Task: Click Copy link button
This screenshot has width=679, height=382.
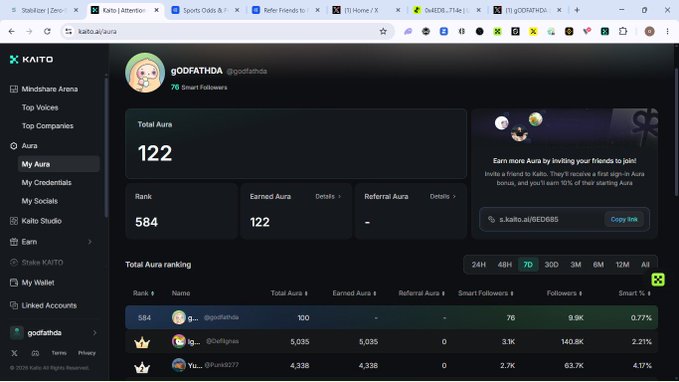Action: click(x=624, y=219)
